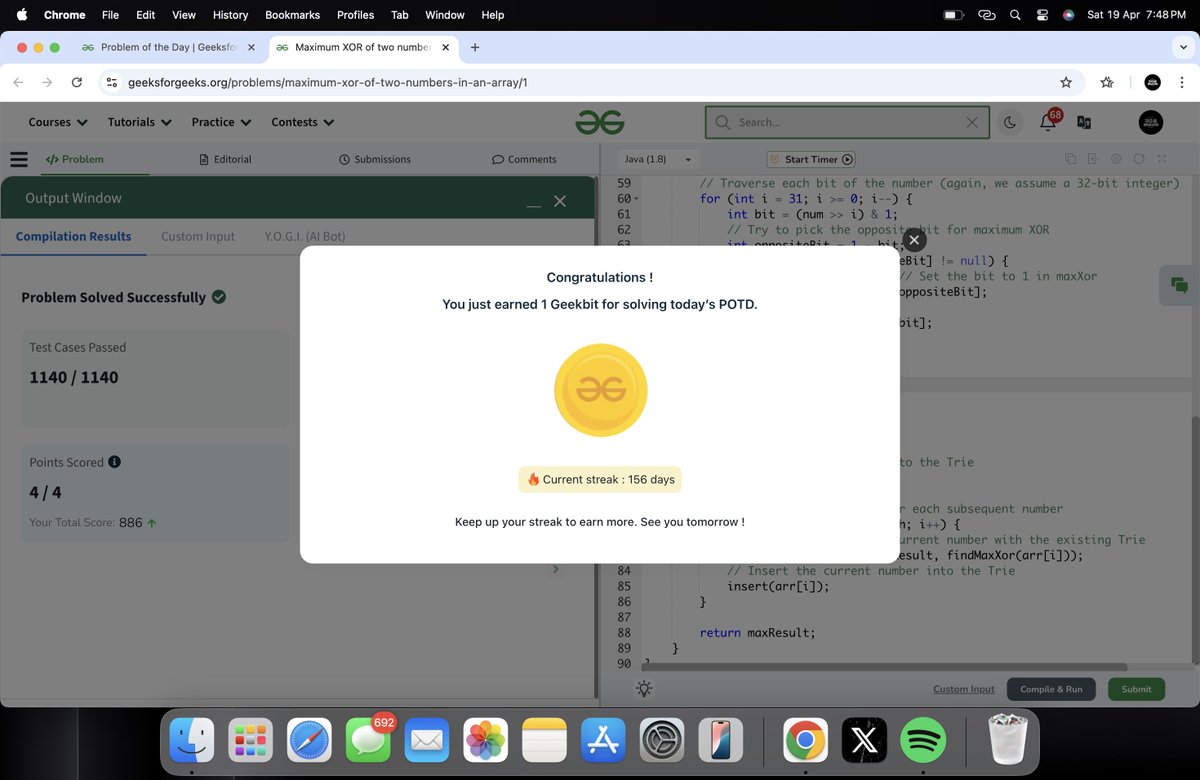Screen dimensions: 1200x780
Task: Open the hamburger sidebar menu
Action: [18, 159]
